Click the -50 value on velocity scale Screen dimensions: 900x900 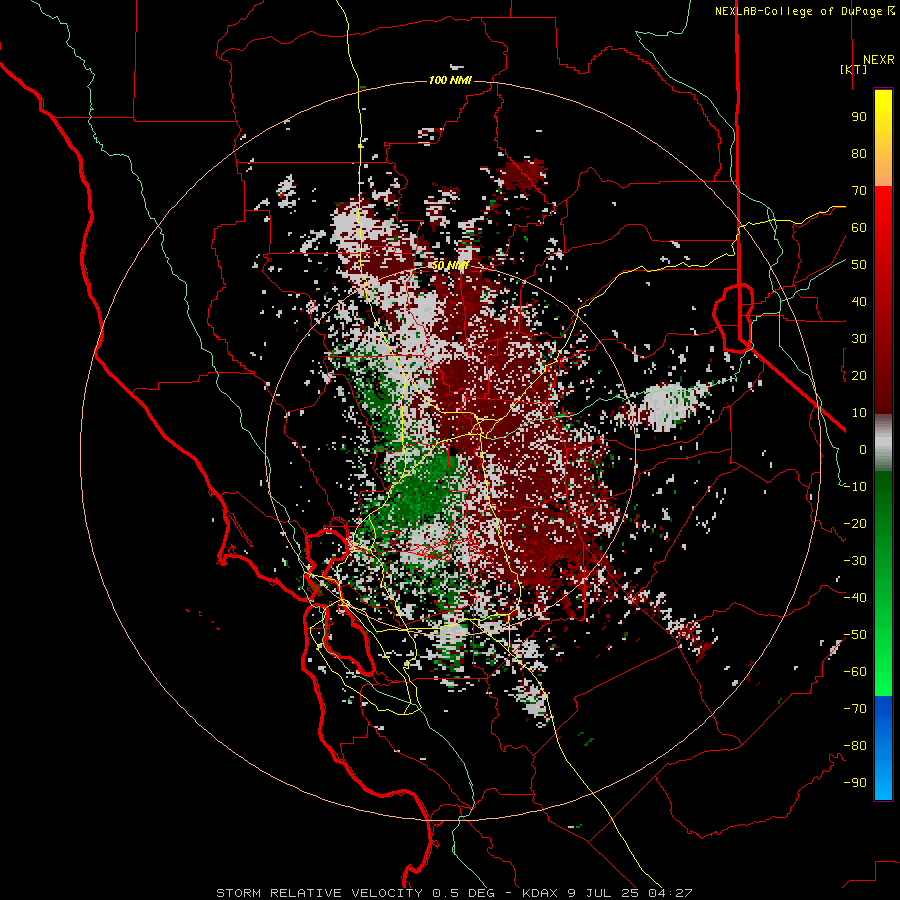(855, 635)
